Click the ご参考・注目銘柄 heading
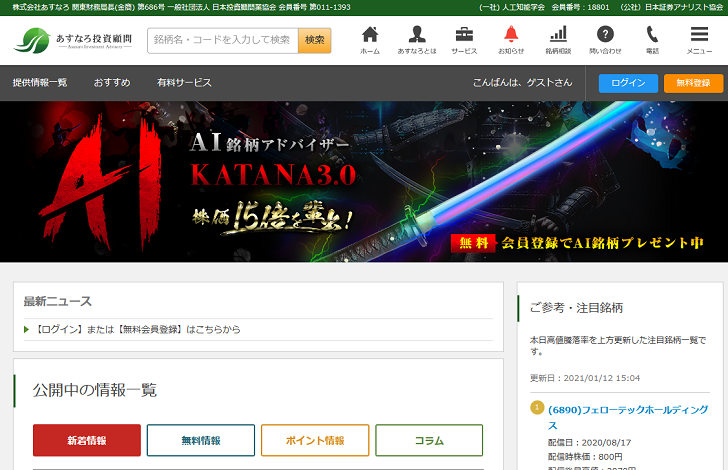This screenshot has width=728, height=470. [576, 308]
